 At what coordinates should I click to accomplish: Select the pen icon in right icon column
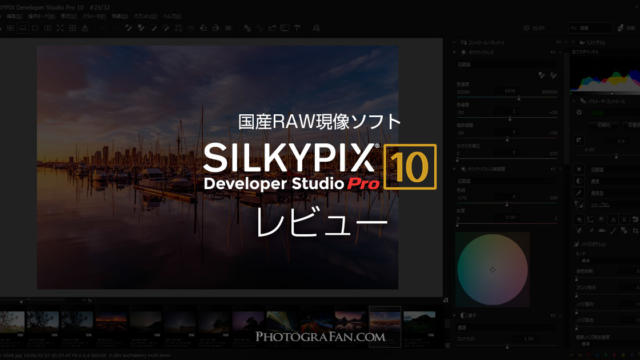pos(580,193)
